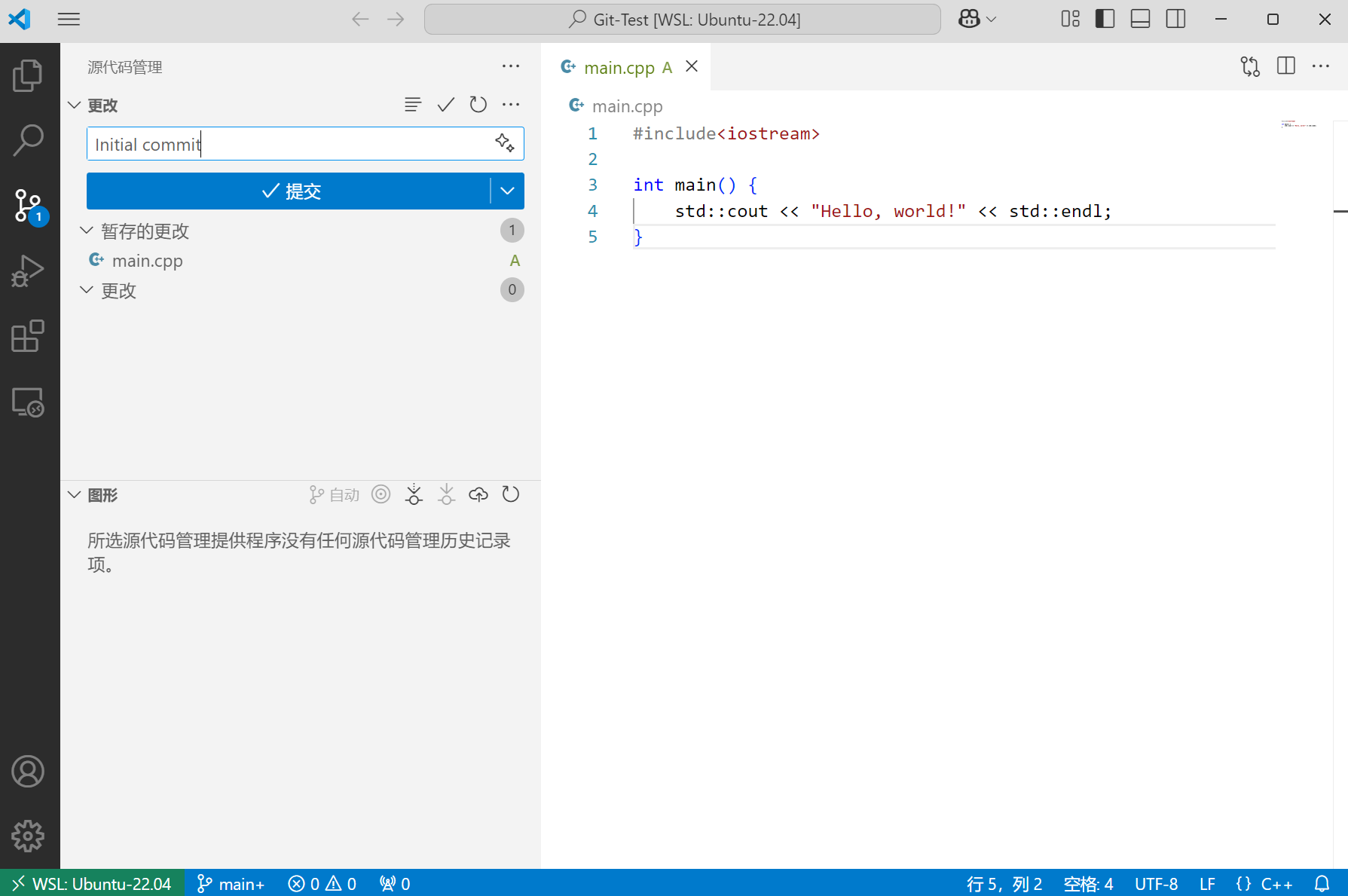Open the commit button dropdown arrow

[x=508, y=191]
